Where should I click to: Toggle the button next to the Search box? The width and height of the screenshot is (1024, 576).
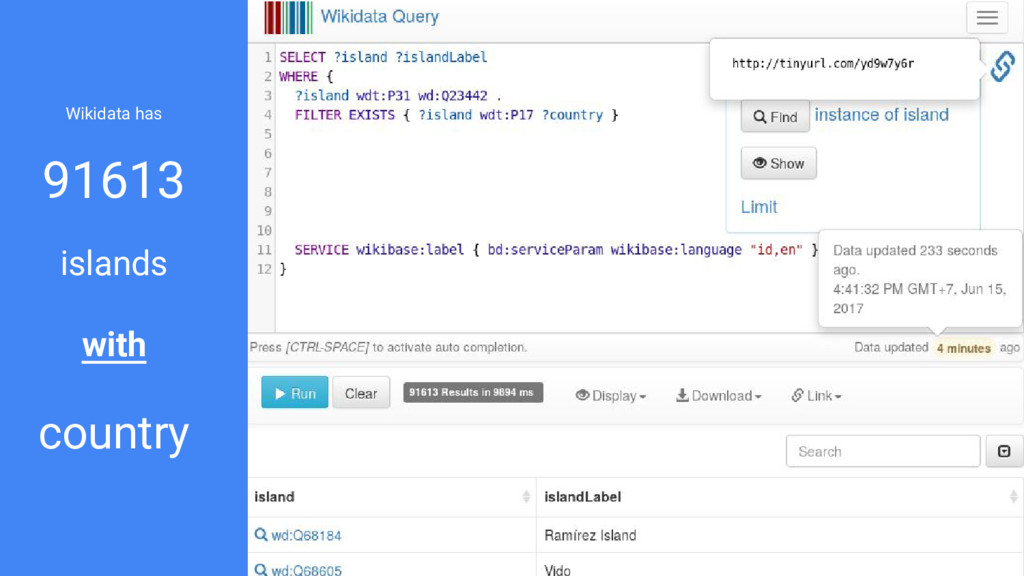pyautogui.click(x=1004, y=451)
